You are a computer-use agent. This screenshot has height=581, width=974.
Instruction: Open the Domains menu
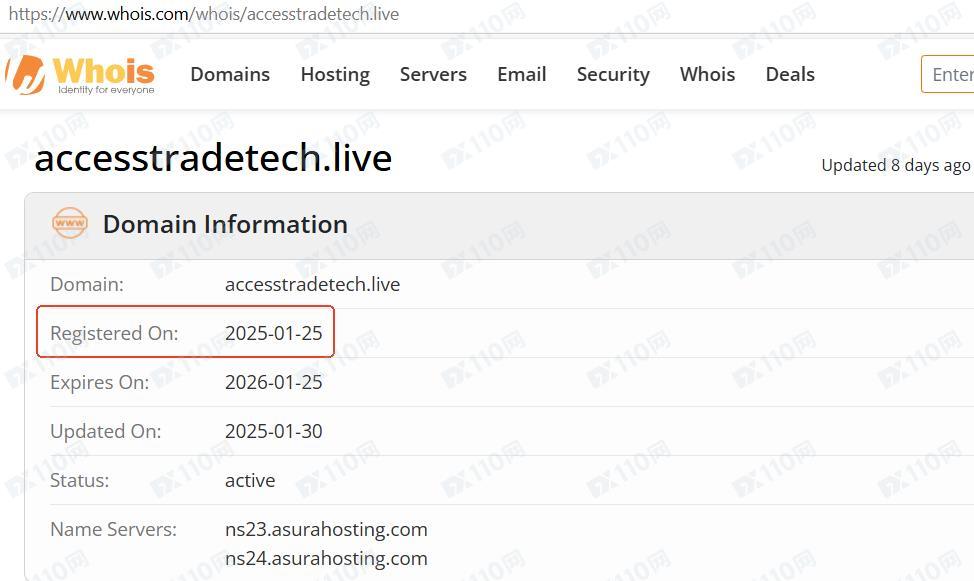[230, 75]
